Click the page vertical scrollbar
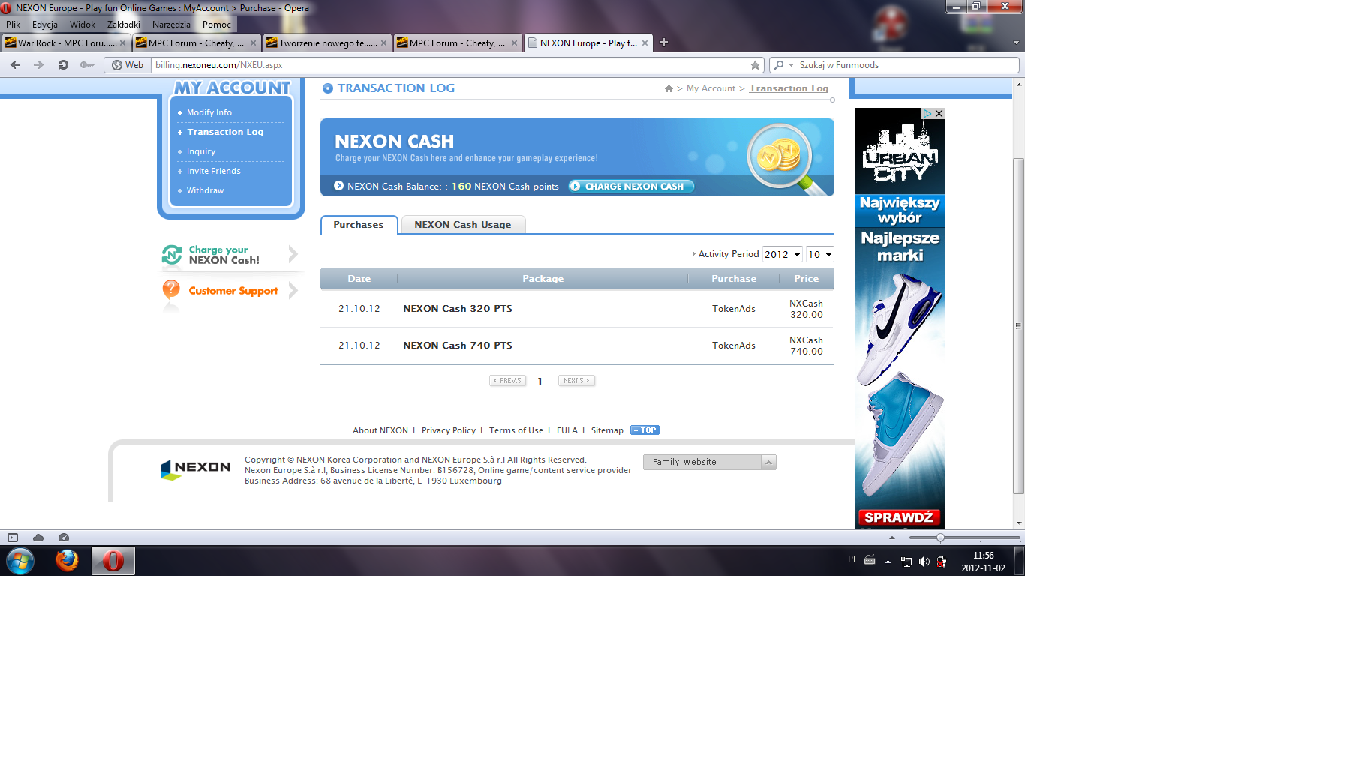The height and width of the screenshot is (768, 1366). pos(1019,325)
